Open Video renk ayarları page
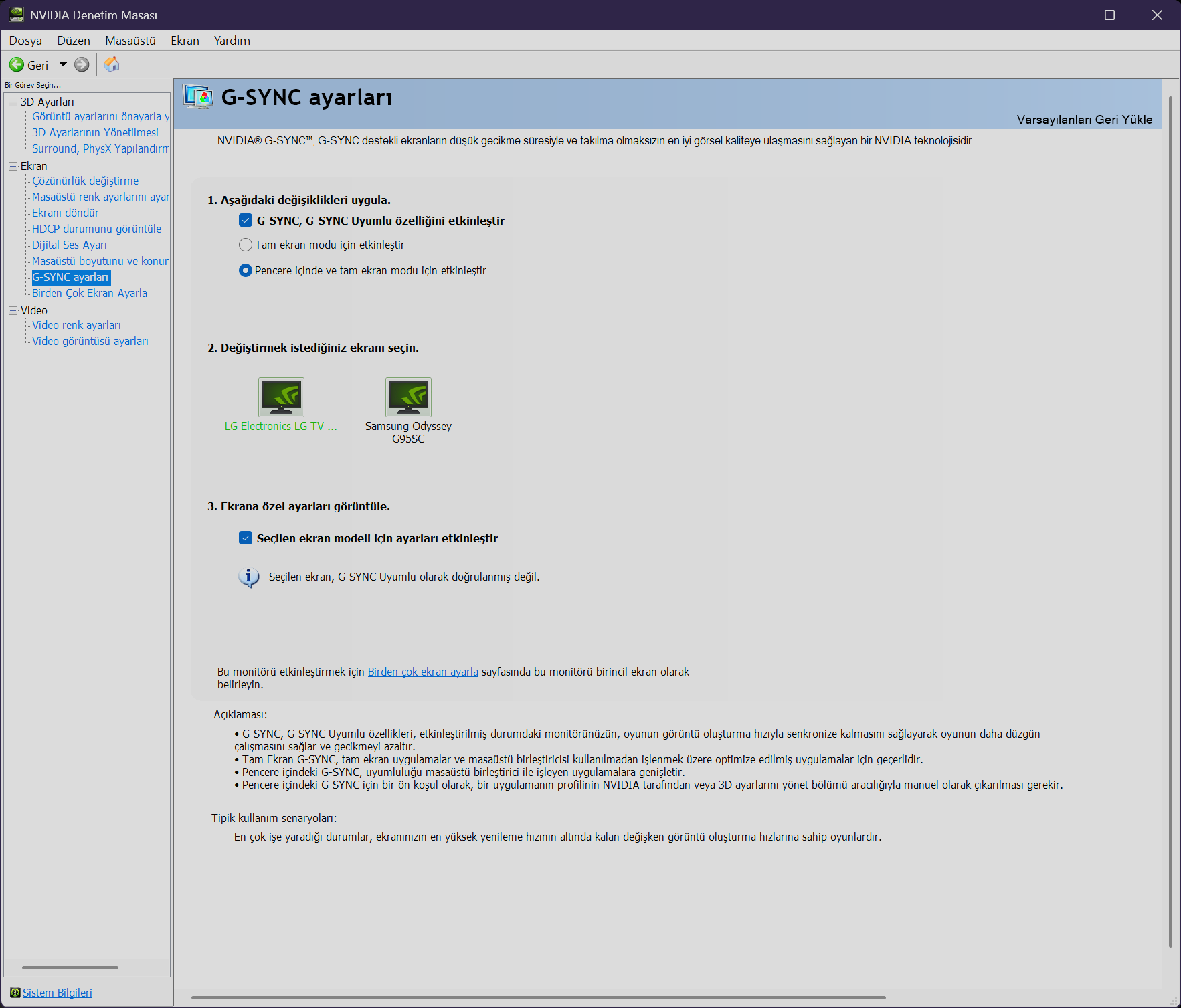Viewport: 1181px width, 1008px height. pos(77,325)
